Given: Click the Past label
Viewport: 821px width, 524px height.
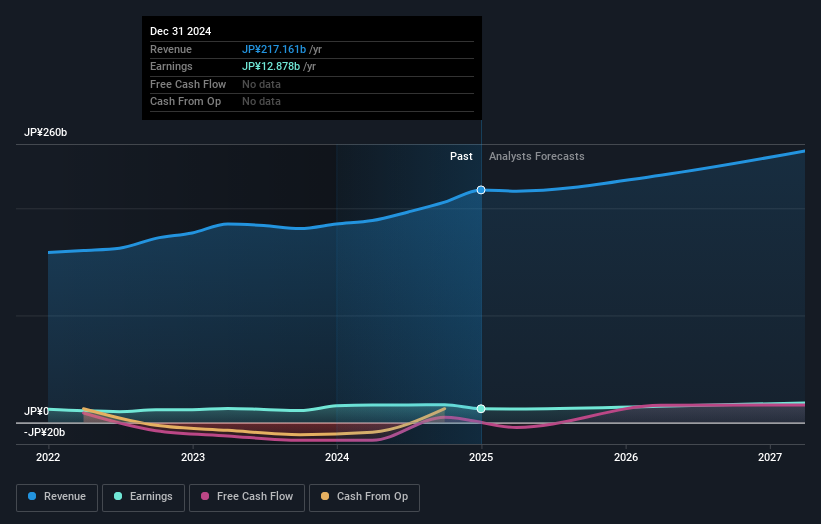Looking at the screenshot, I should (x=461, y=156).
